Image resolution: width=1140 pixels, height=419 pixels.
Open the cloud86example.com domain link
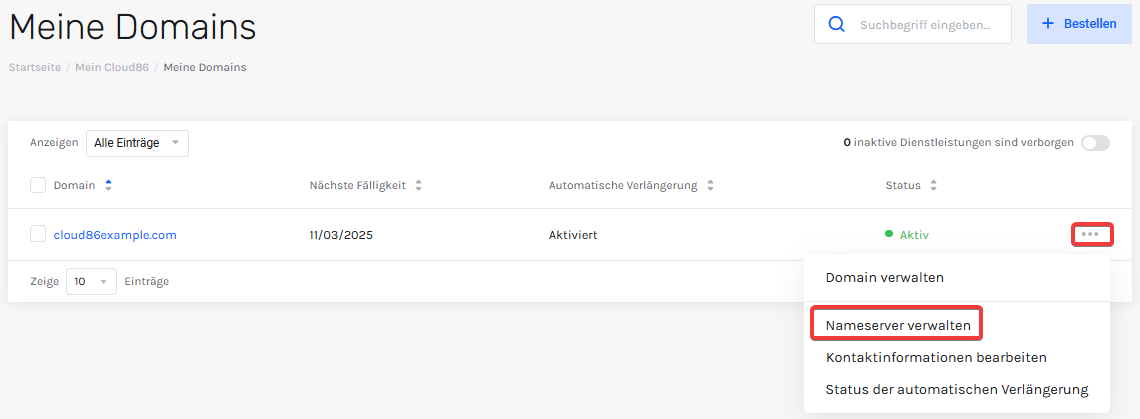pyautogui.click(x=115, y=235)
